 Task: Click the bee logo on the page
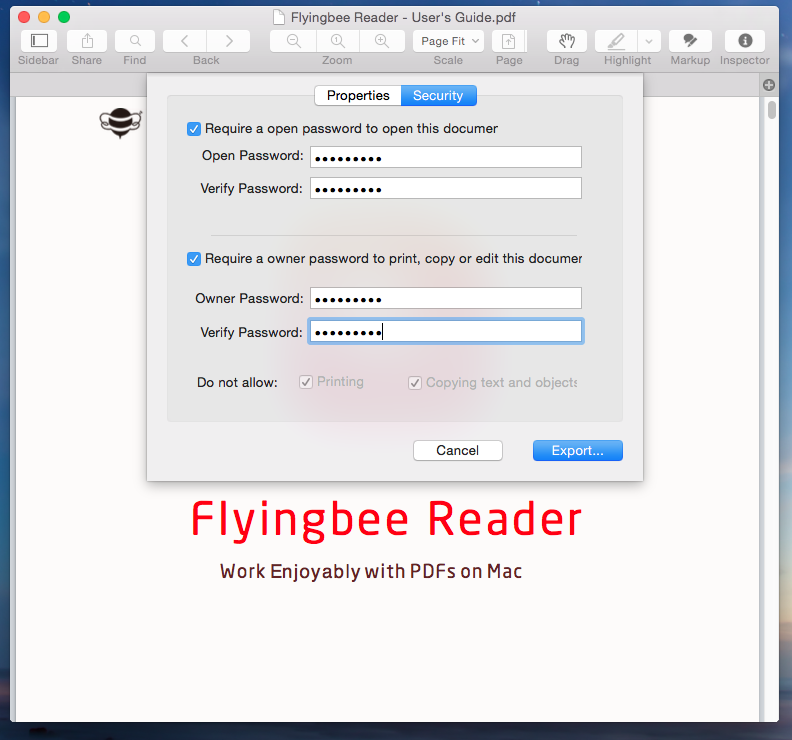(x=120, y=123)
